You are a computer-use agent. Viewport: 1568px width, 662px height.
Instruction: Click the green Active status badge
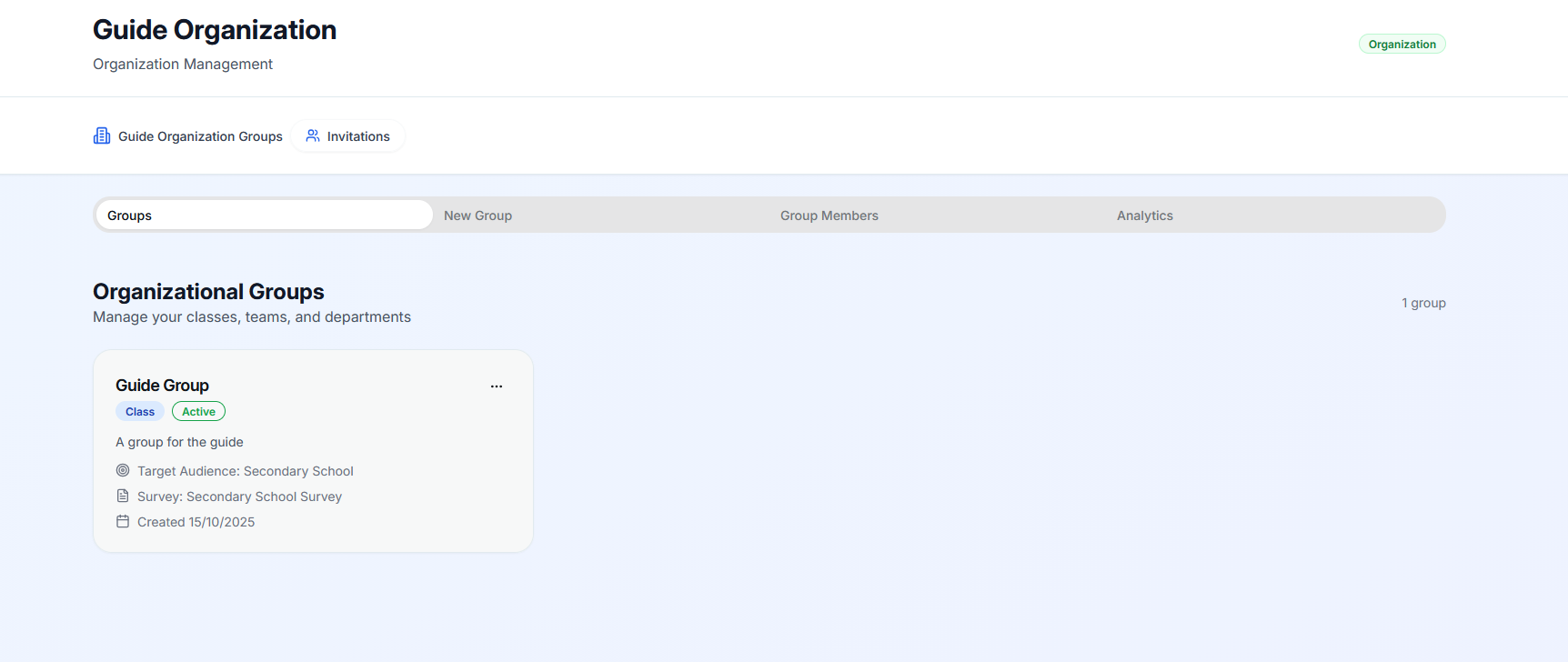[198, 412]
